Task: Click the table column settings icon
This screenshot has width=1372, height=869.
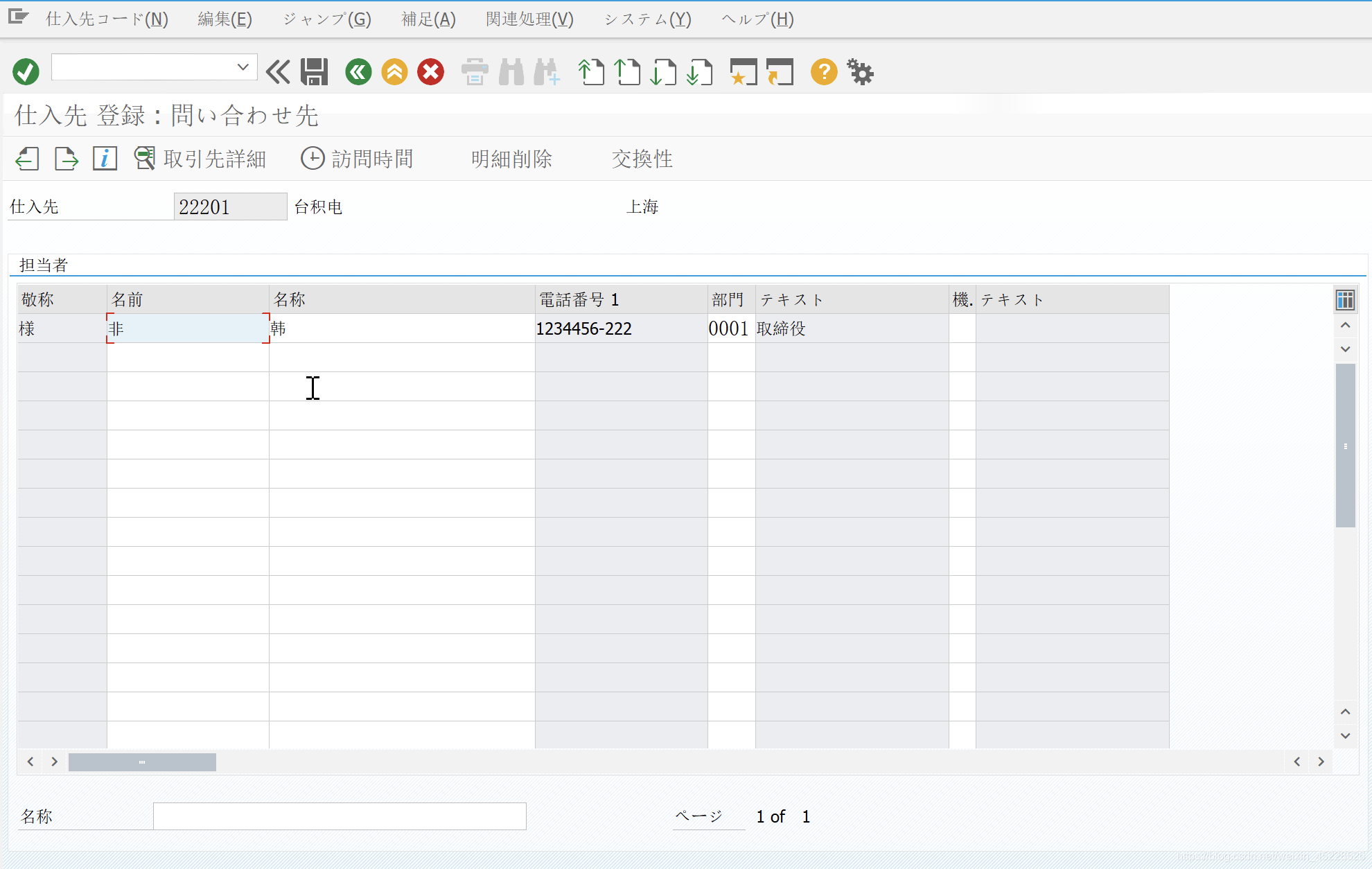Action: tap(1344, 300)
